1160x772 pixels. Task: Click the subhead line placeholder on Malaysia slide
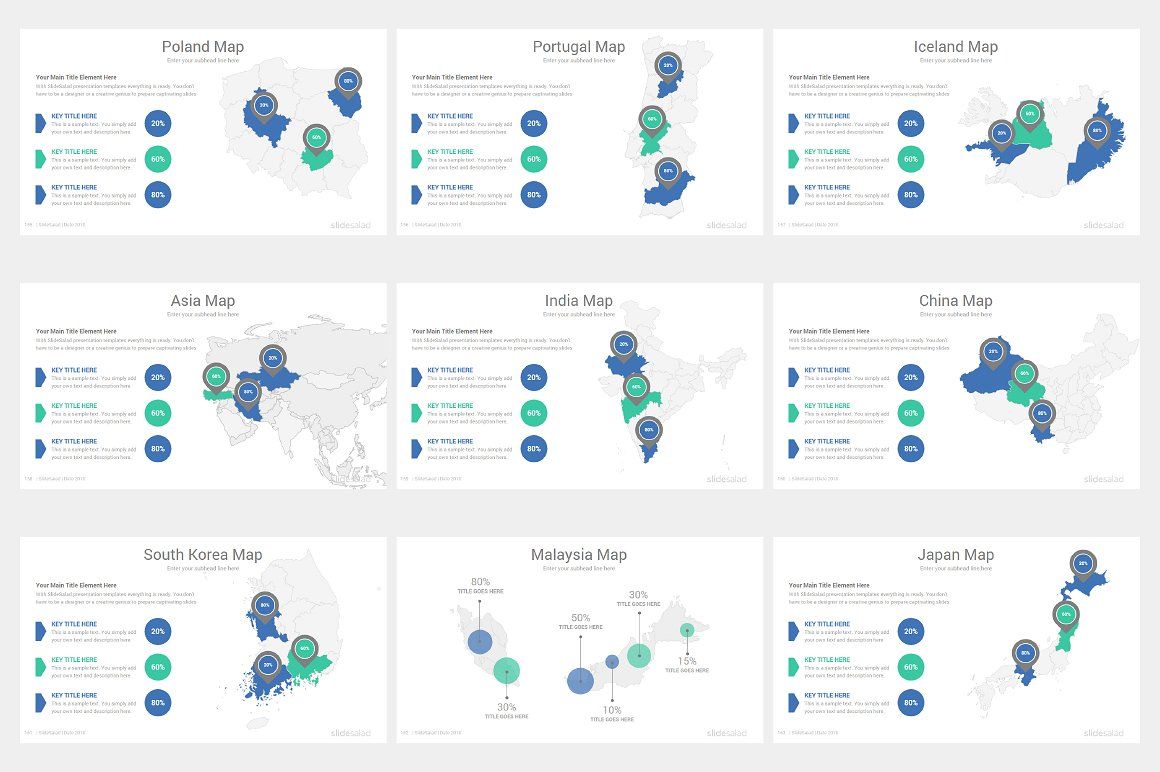[580, 567]
